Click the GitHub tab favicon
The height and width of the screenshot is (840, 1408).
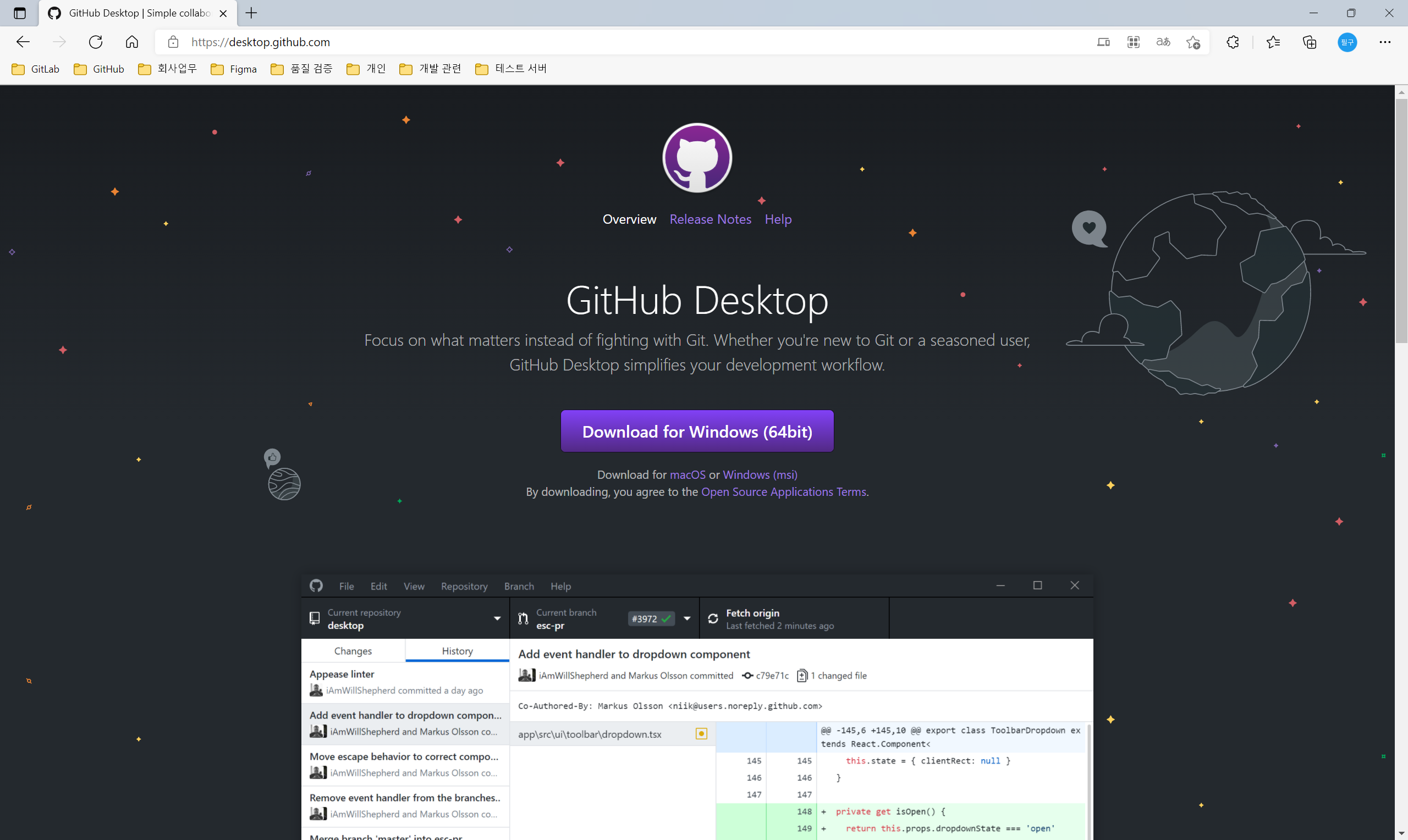click(54, 13)
